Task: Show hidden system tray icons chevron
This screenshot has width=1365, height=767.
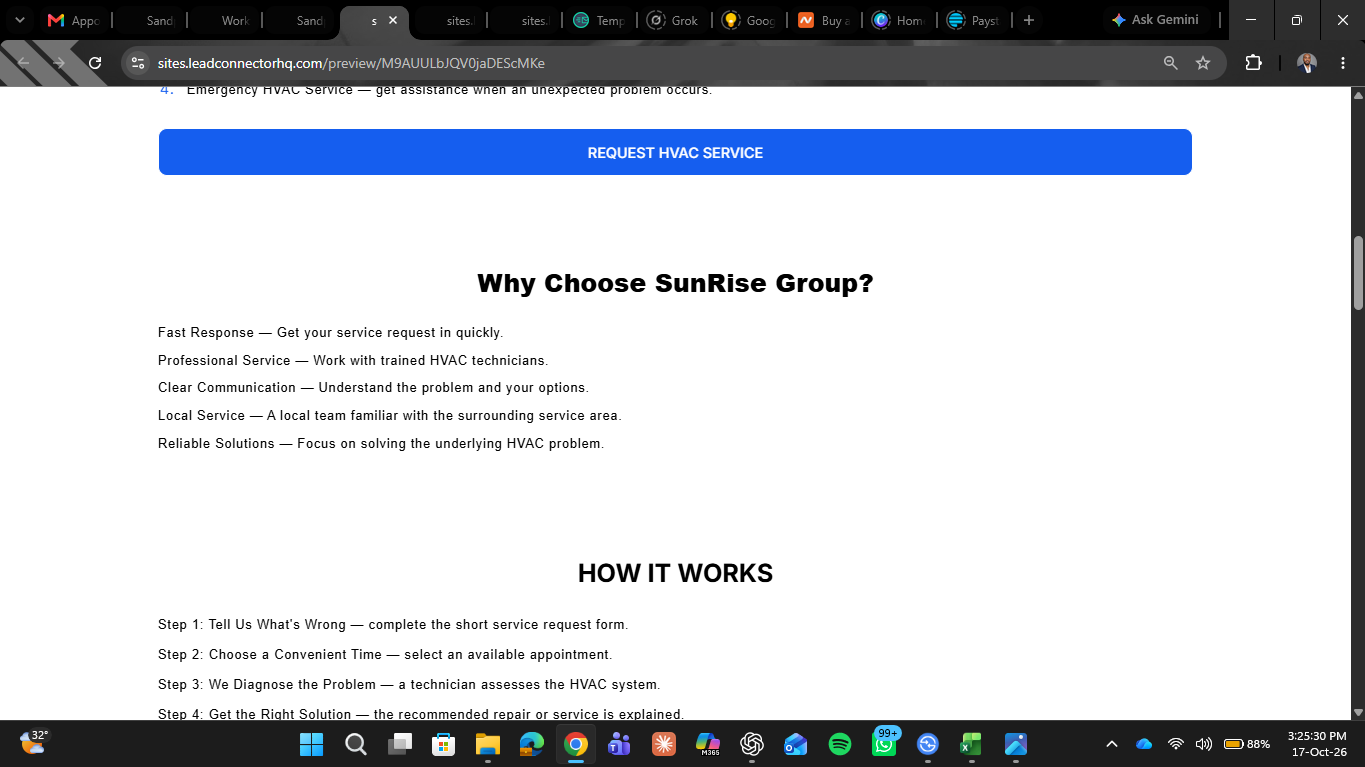Action: [1111, 744]
